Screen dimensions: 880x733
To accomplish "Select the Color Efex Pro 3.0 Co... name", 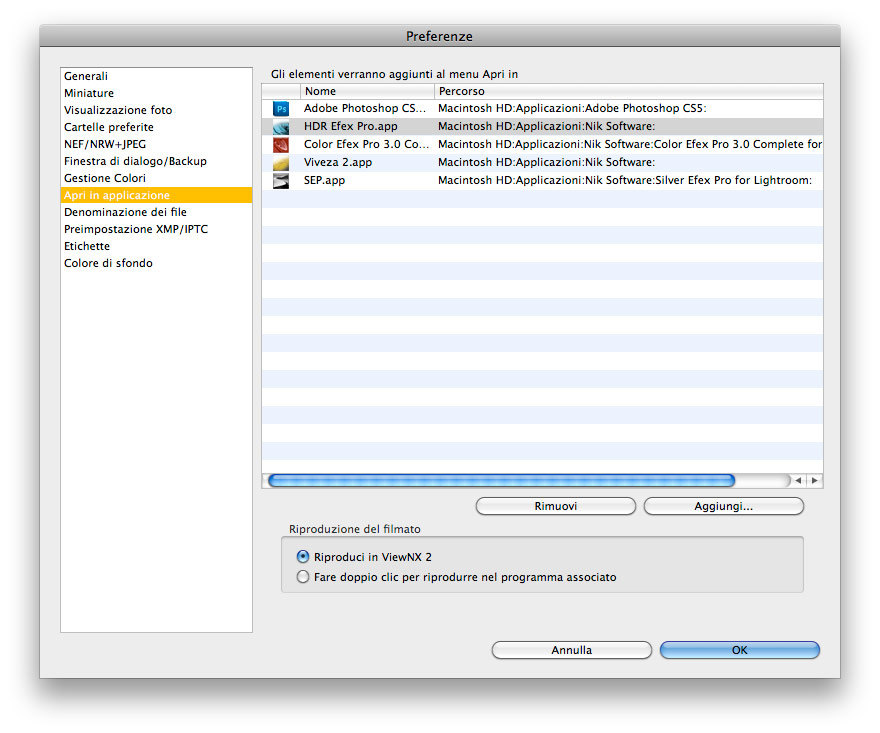I will (366, 144).
